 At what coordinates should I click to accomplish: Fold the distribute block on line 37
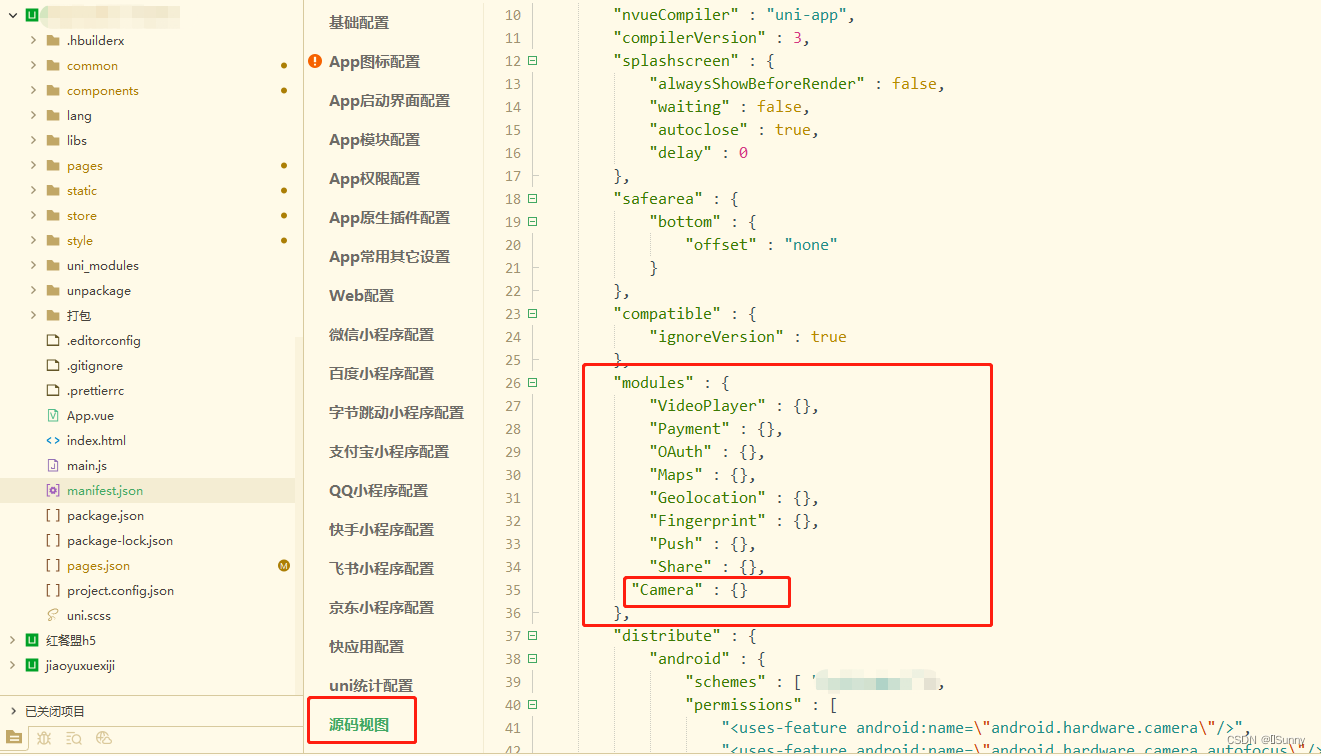532,636
